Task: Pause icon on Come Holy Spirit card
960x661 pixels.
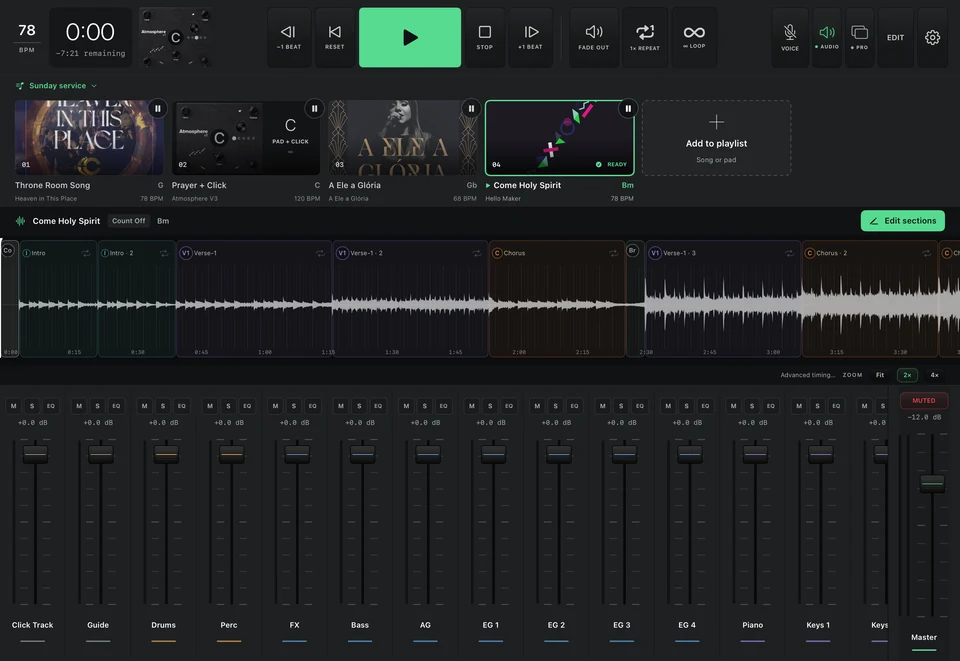Action: (628, 108)
